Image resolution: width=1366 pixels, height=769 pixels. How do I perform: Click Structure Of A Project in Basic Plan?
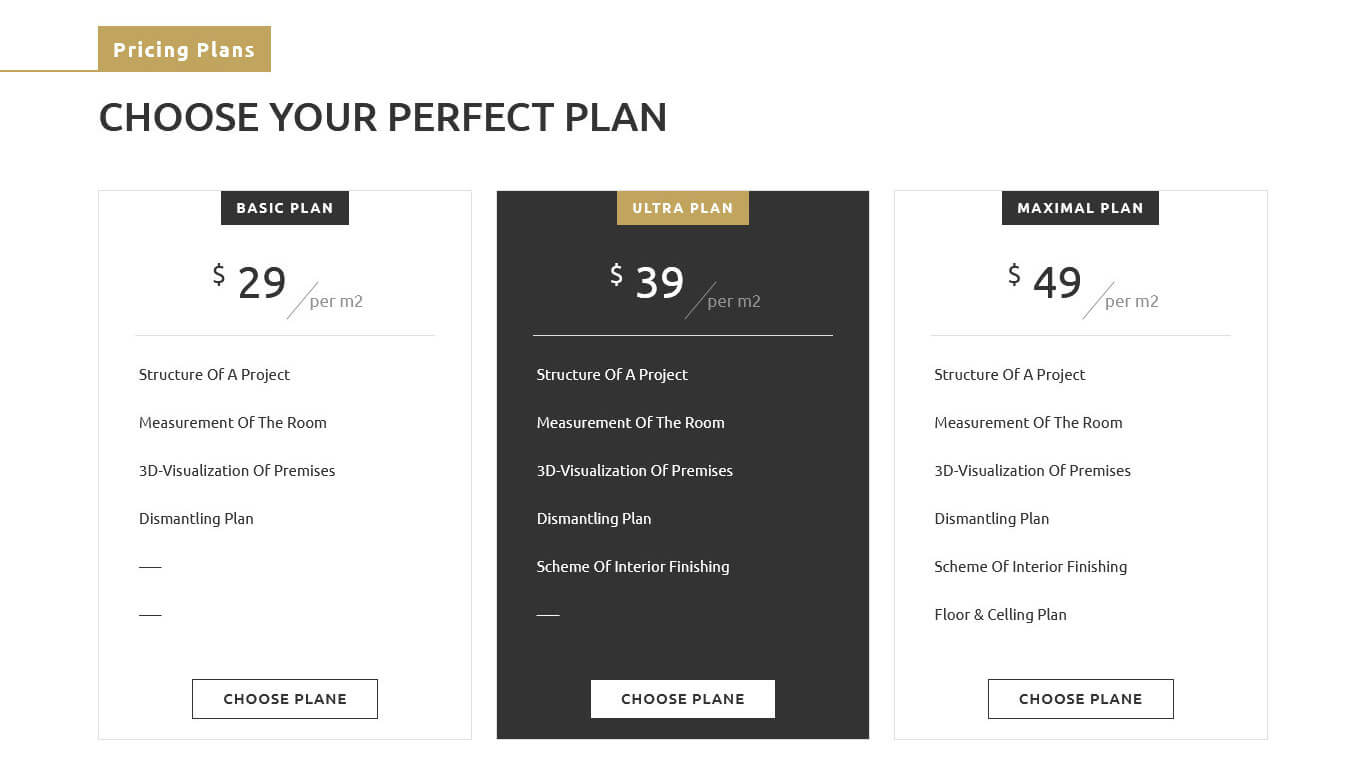214,375
